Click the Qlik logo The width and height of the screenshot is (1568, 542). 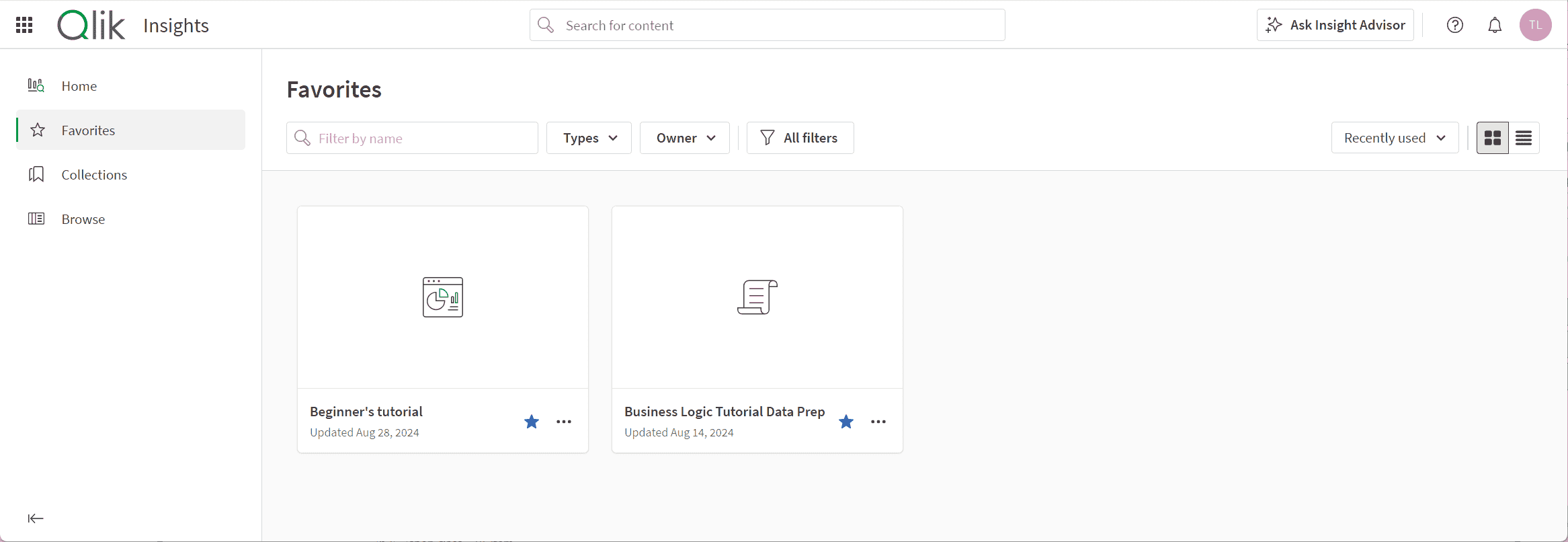pyautogui.click(x=91, y=26)
